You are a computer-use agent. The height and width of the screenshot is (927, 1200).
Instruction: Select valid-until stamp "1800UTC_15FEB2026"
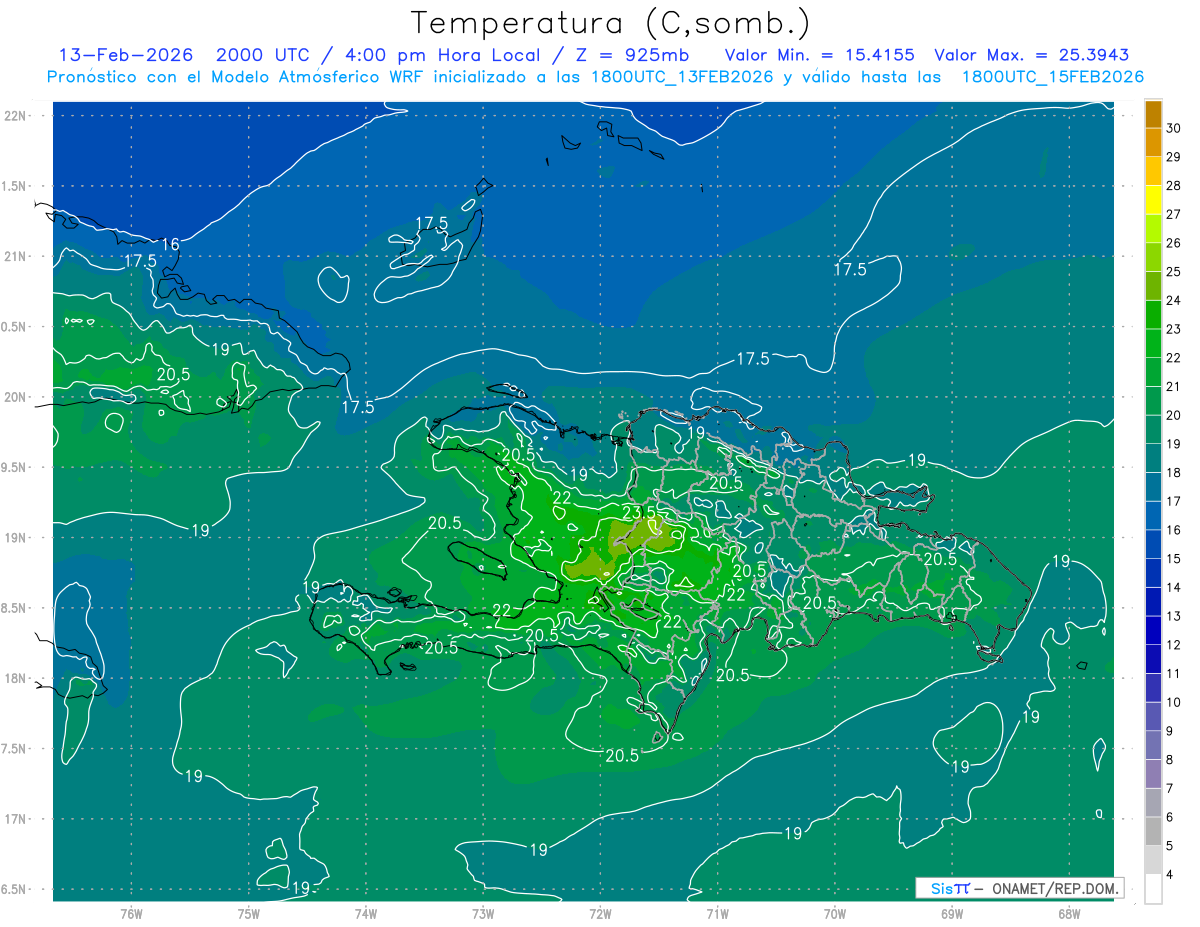(1053, 76)
